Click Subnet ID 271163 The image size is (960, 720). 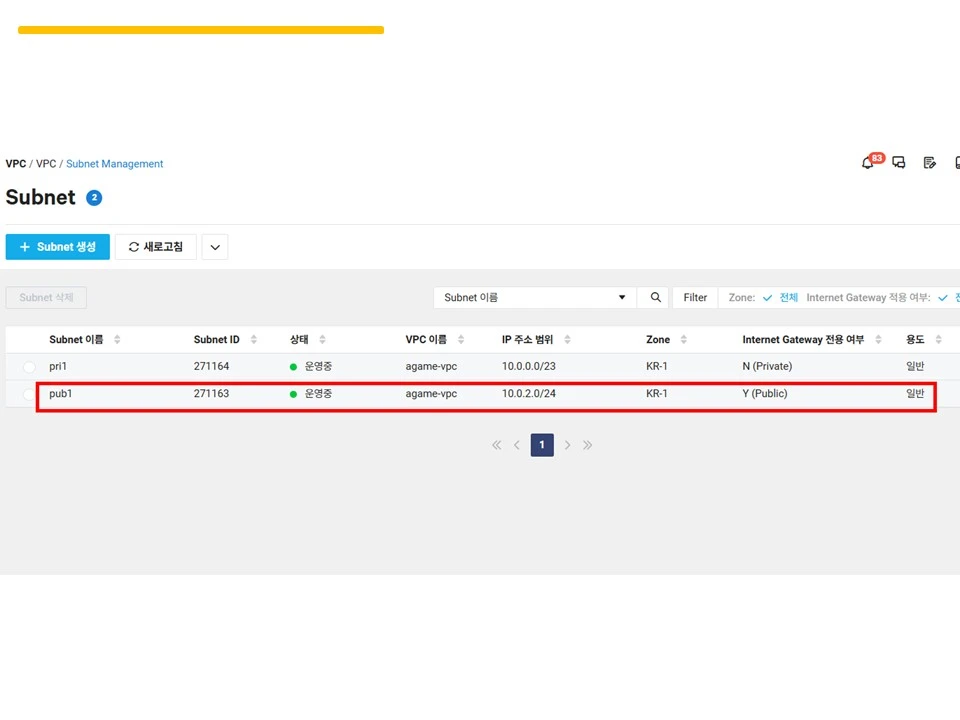tap(211, 394)
